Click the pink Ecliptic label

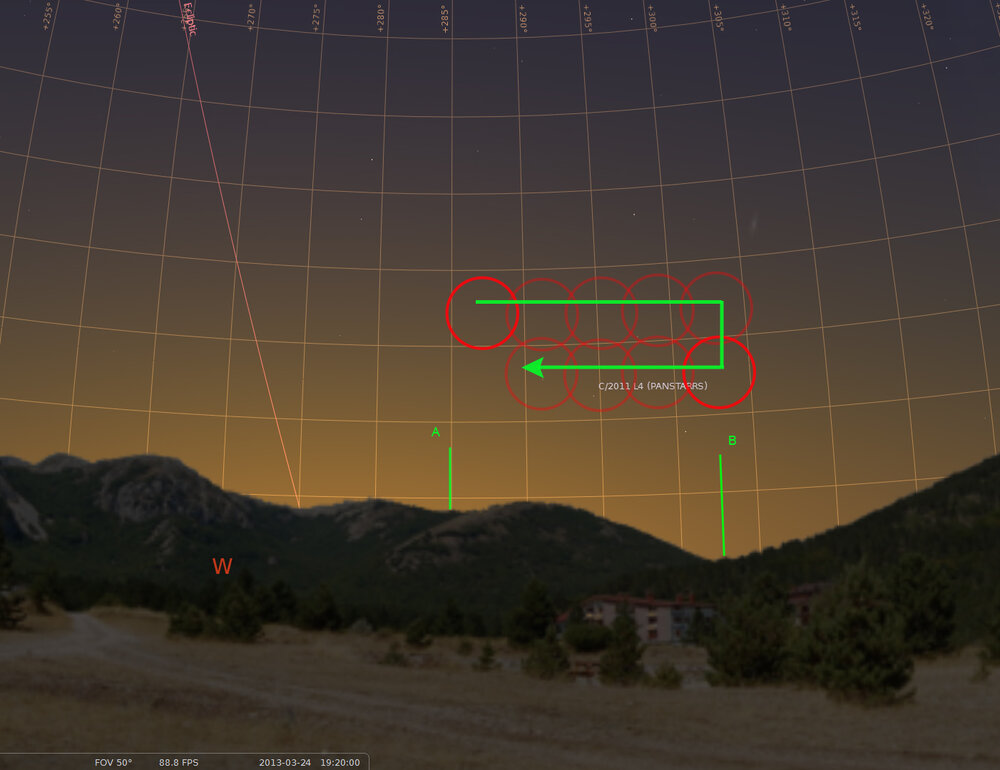(x=188, y=19)
